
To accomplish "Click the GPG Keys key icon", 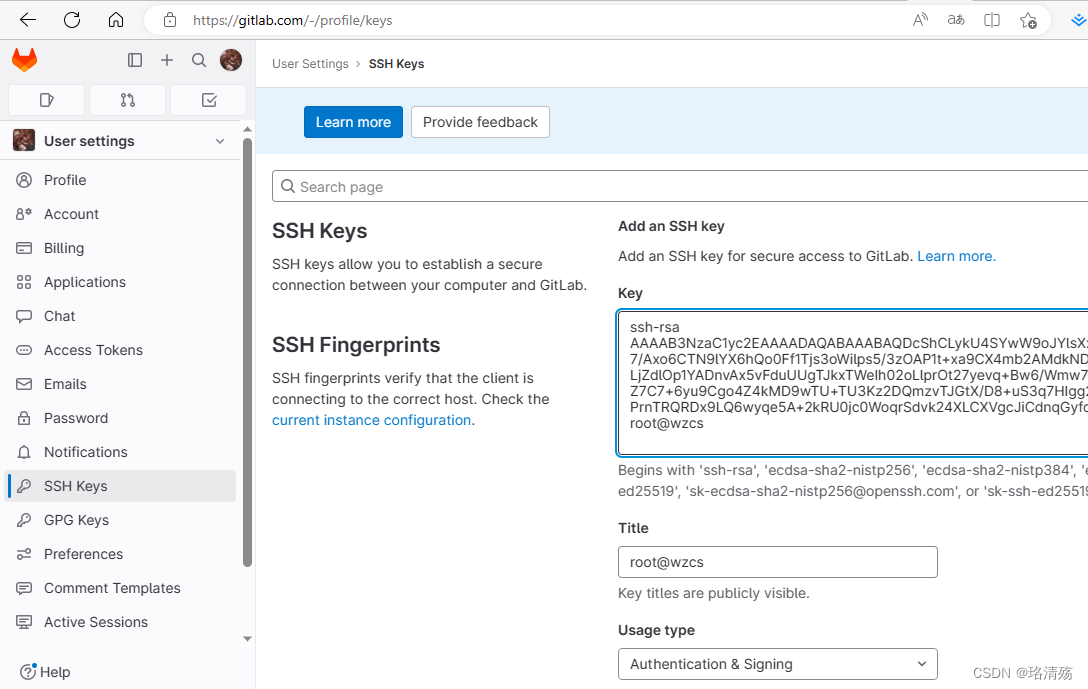I will [24, 520].
